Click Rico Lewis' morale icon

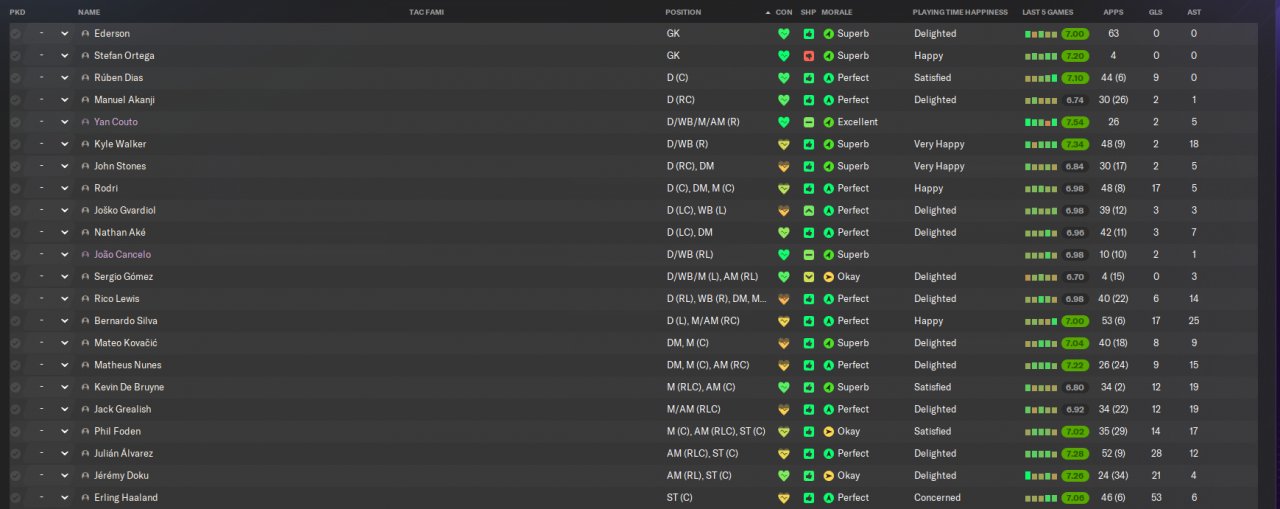pos(828,298)
